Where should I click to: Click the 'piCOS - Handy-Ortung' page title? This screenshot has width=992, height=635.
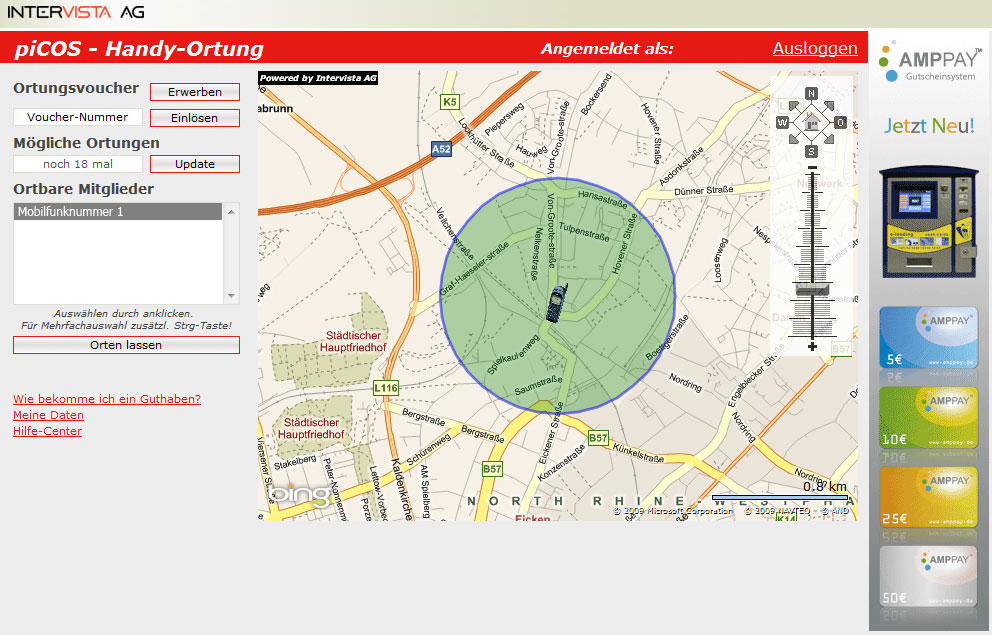point(139,49)
